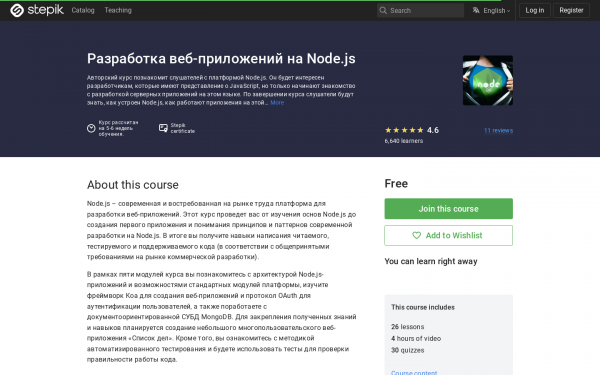Click the heart icon in Wishlist button
Image resolution: width=600 pixels, height=375 pixels.
tap(416, 235)
